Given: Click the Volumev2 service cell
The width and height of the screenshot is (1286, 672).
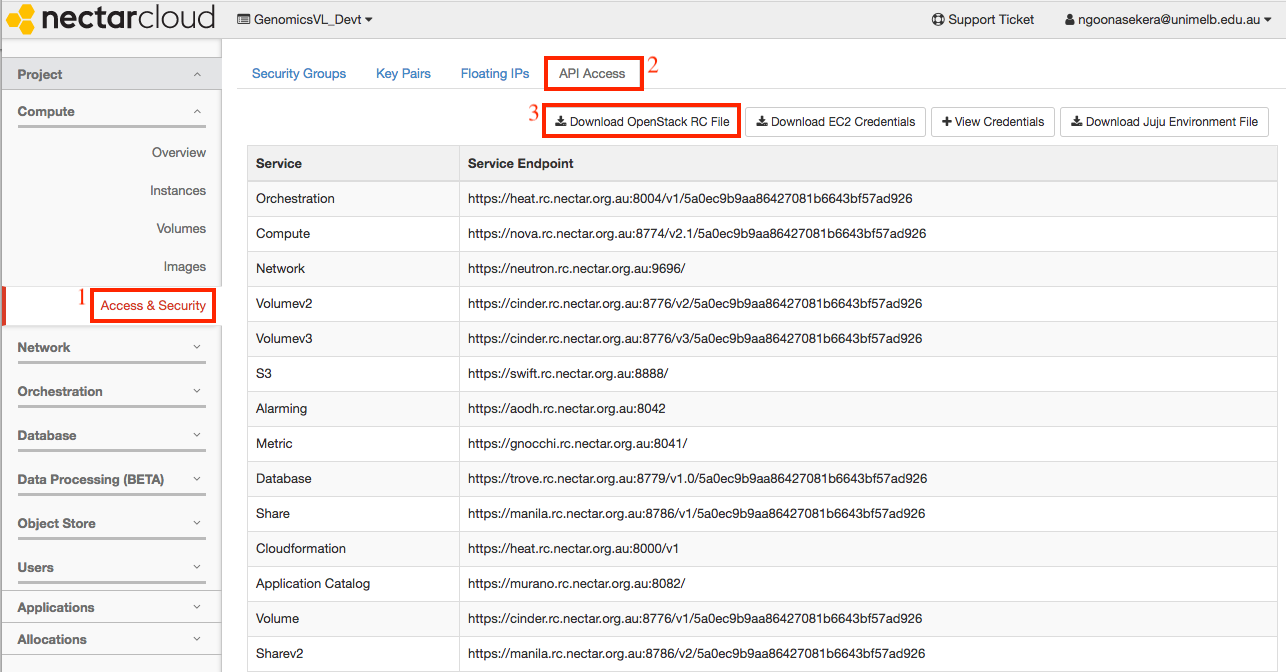Looking at the screenshot, I should [x=353, y=303].
